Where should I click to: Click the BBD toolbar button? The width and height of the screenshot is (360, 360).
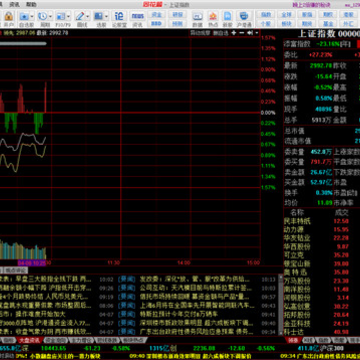157,24
